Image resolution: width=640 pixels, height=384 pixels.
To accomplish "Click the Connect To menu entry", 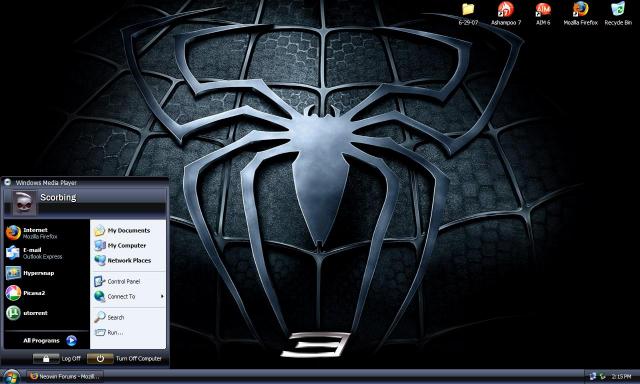I will tap(129, 297).
